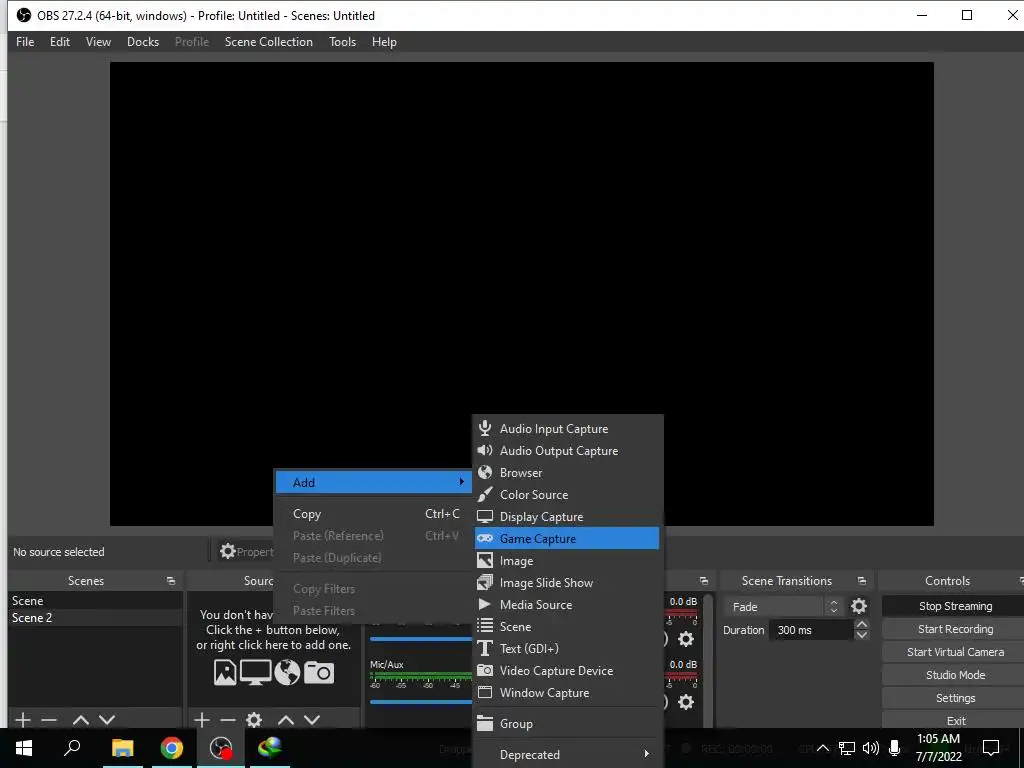Move scene up with arrow icon

(x=80, y=720)
